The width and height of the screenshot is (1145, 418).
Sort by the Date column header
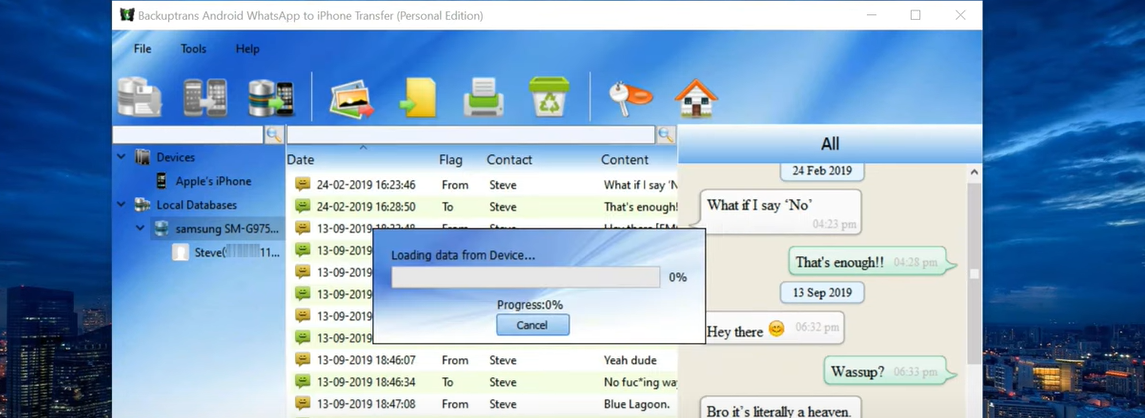[x=300, y=160]
